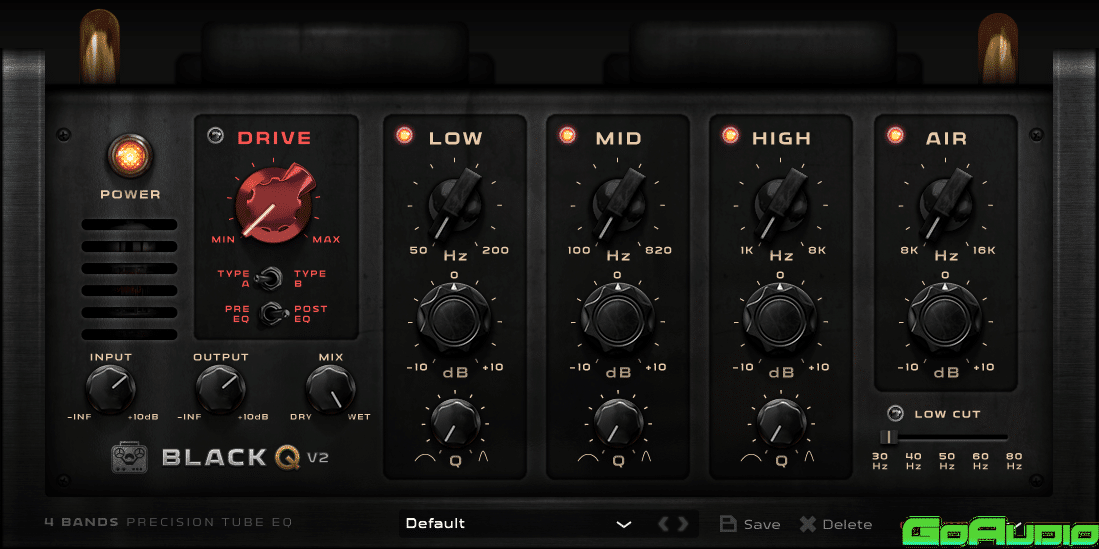Go to the previous preset arrow
Image resolution: width=1099 pixels, height=549 pixels.
point(662,524)
